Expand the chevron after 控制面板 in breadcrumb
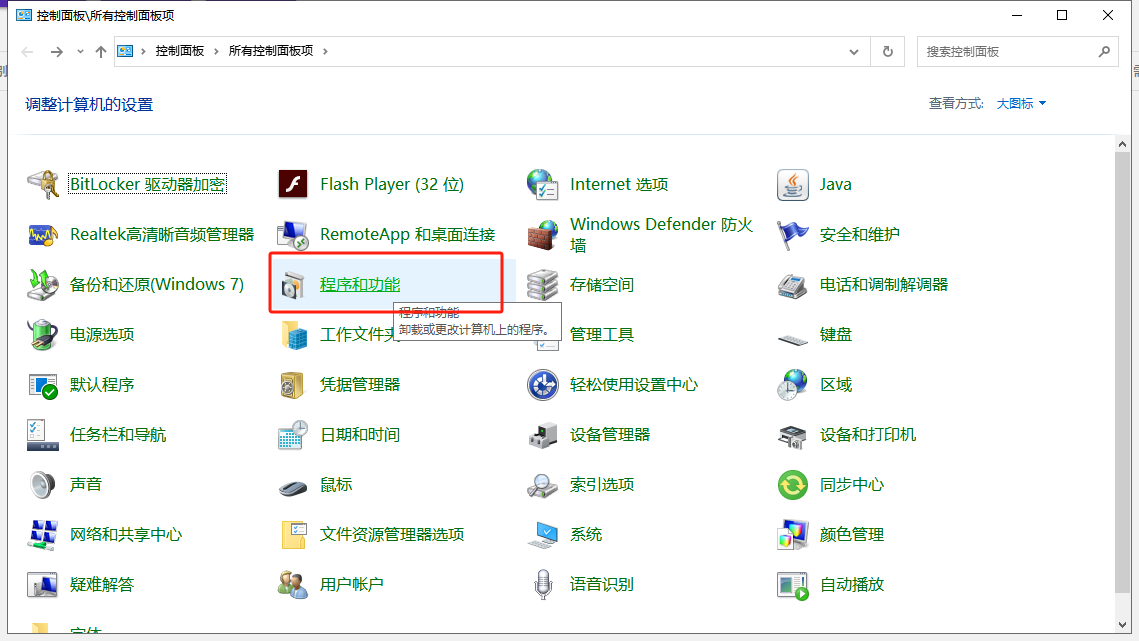Screen dimensions: 1139x641 click(x=216, y=52)
